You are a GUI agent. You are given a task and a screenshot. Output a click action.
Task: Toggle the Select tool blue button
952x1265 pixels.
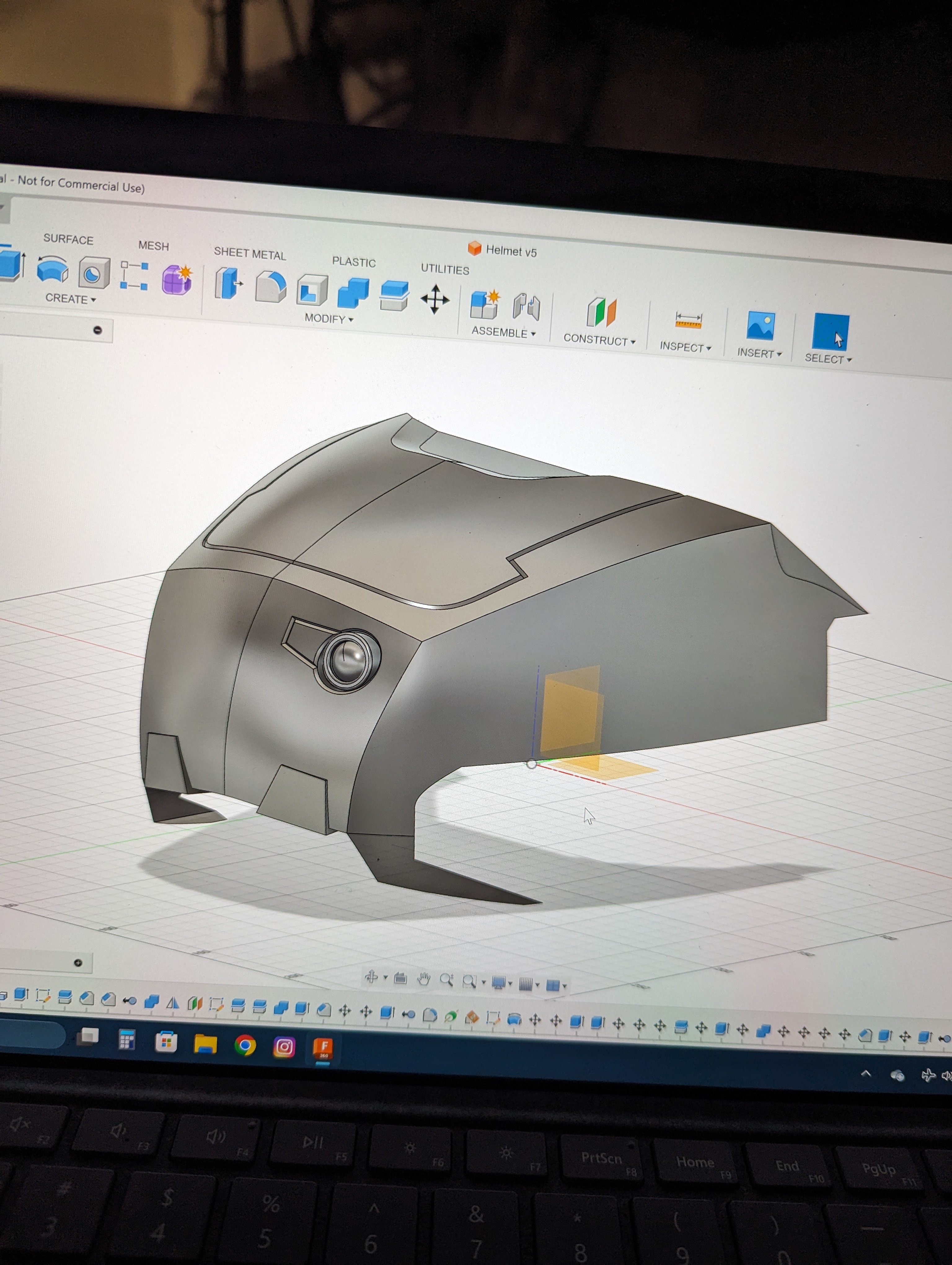(x=830, y=332)
